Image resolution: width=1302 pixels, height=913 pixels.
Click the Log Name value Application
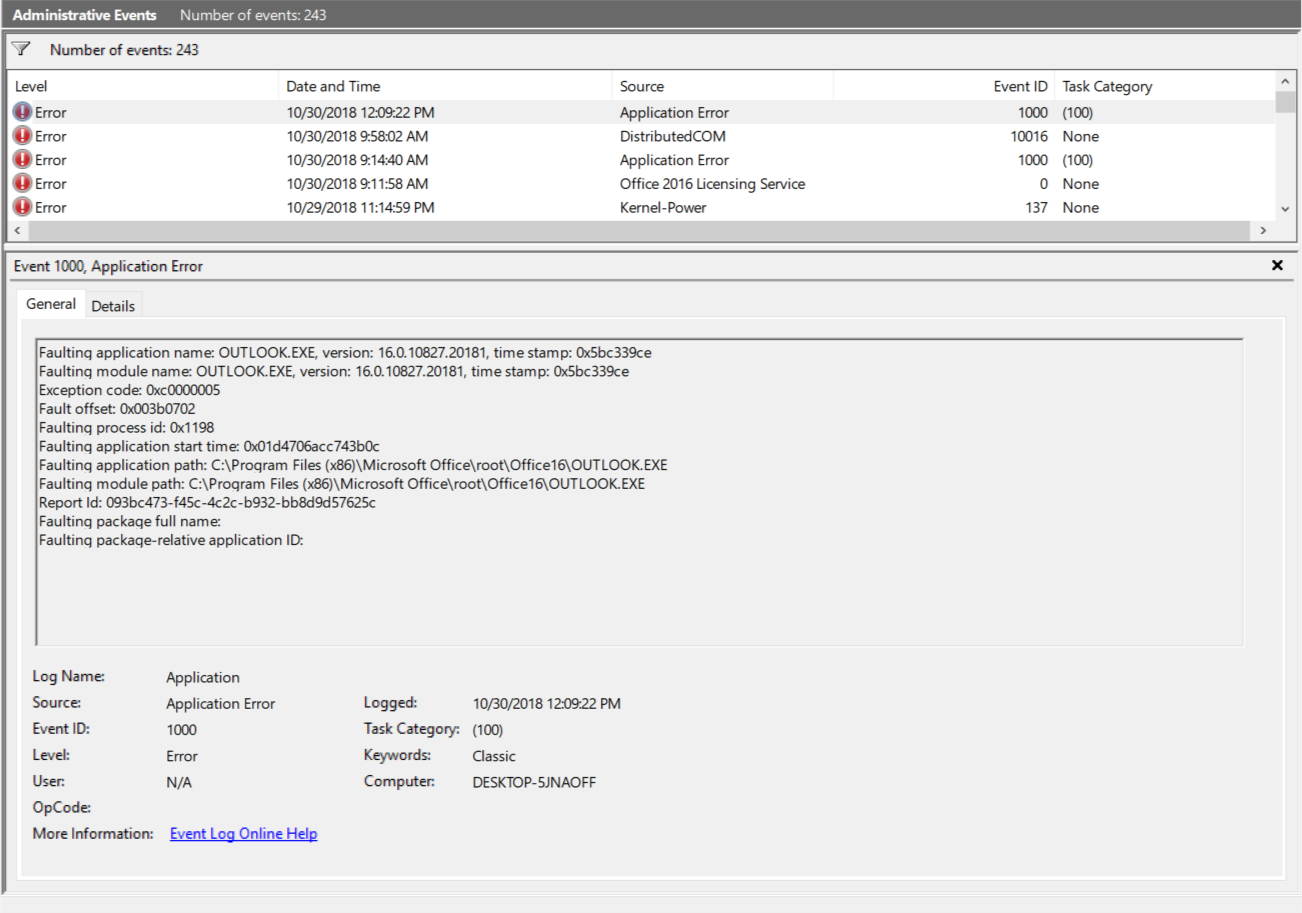tap(203, 678)
